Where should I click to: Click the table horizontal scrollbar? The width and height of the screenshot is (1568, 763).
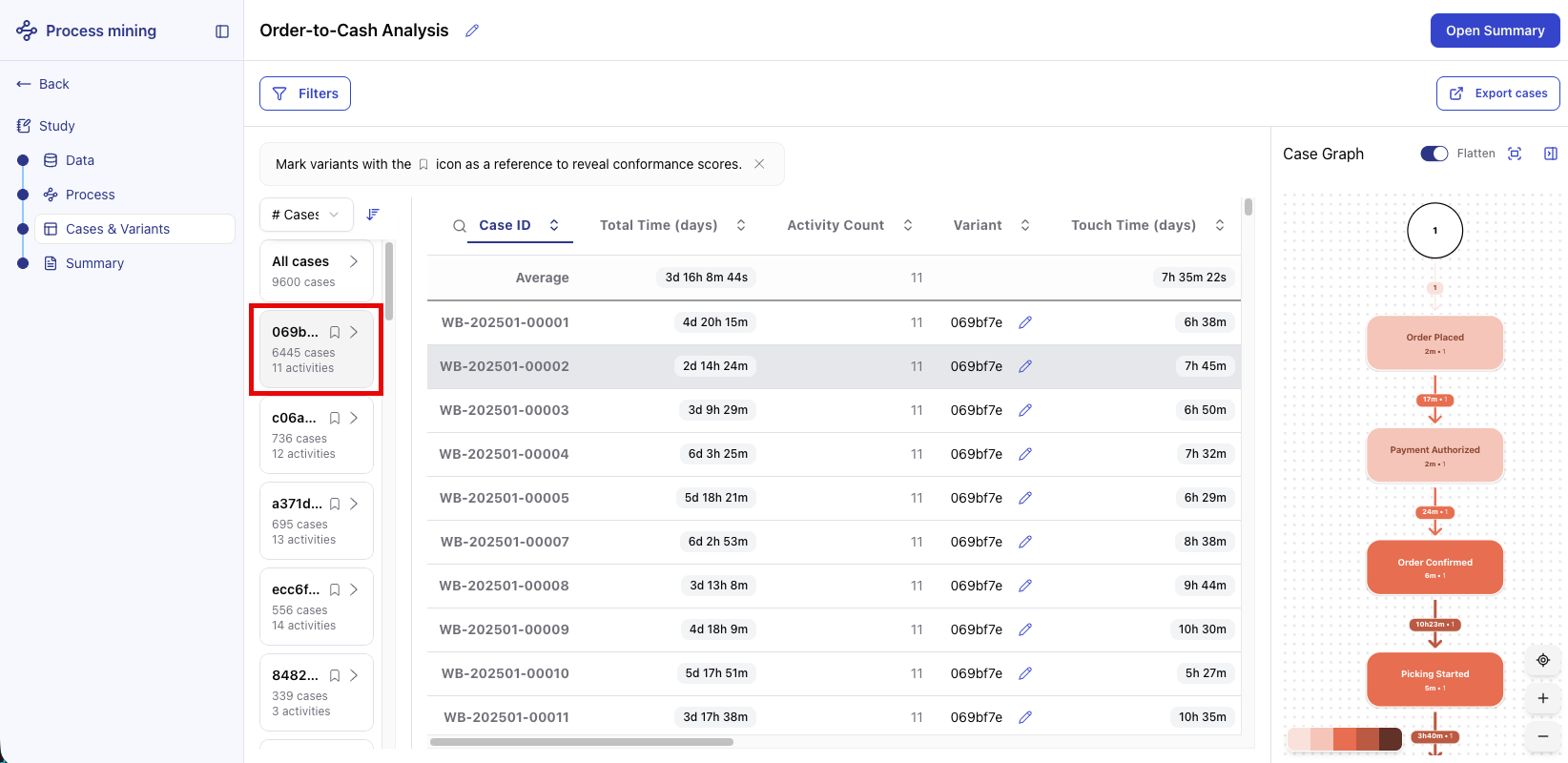(x=582, y=742)
